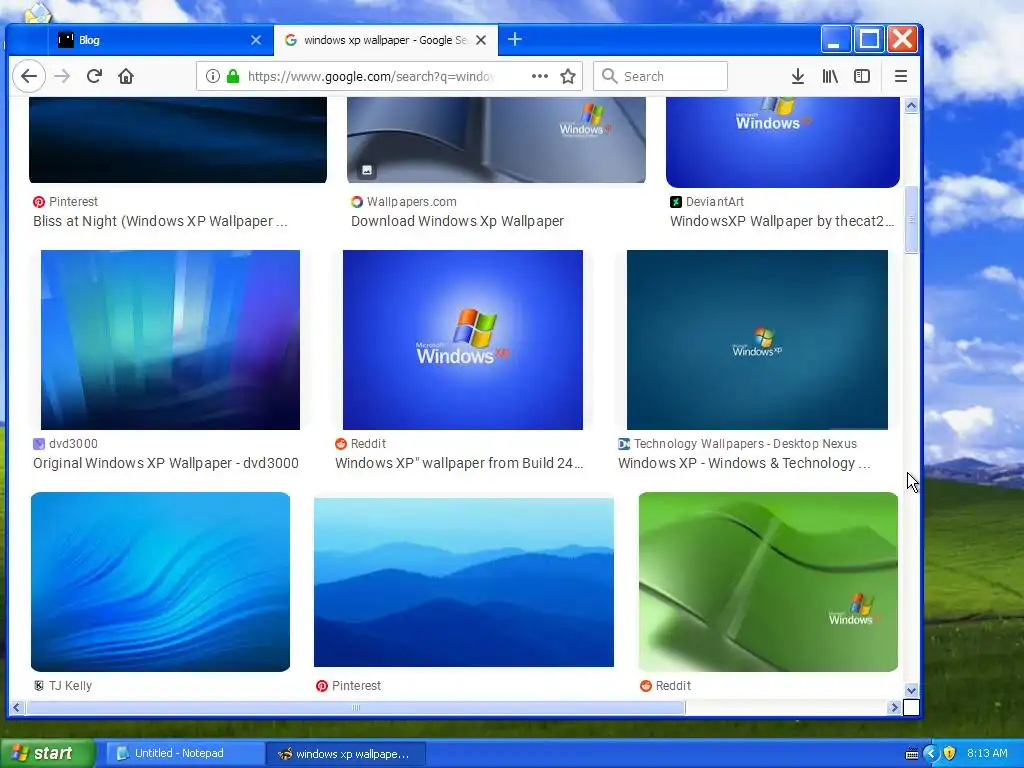Screen dimensions: 1024x768
Task: Close the Blog tab
Action: pos(256,40)
